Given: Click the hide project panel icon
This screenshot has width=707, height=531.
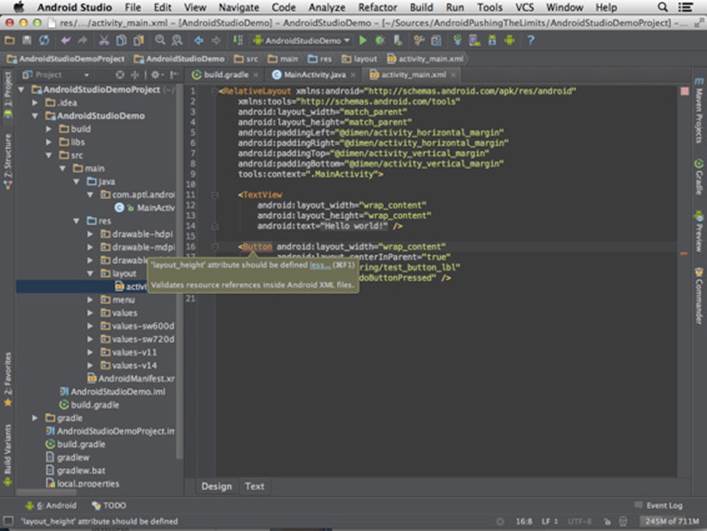Looking at the screenshot, I should pos(174,75).
